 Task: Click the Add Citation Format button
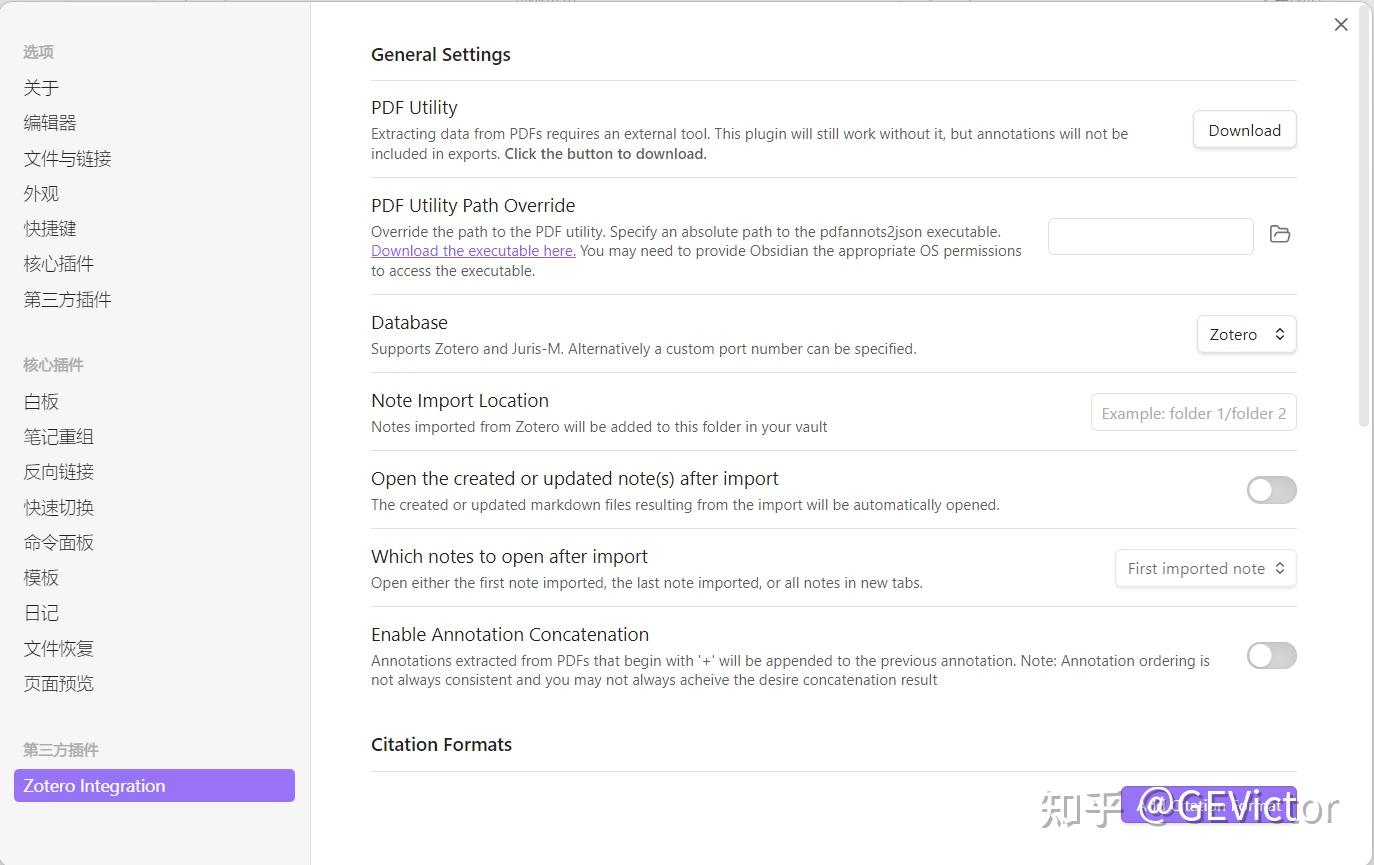1210,805
